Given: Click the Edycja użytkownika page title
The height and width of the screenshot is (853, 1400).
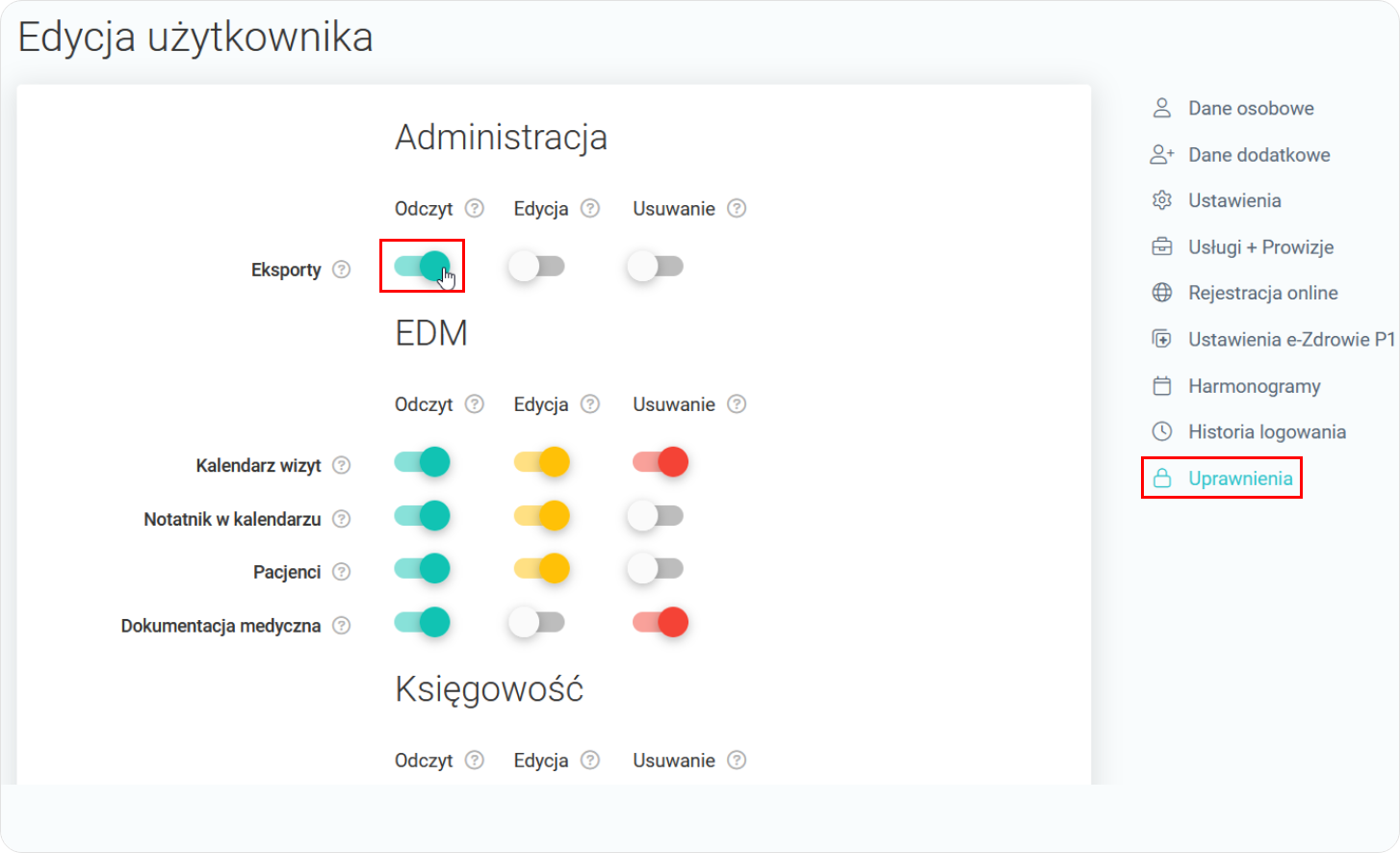Looking at the screenshot, I should (x=195, y=38).
